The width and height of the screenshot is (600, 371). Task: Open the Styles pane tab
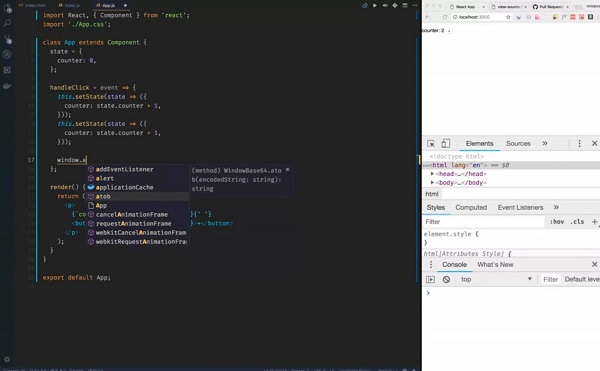coord(436,207)
